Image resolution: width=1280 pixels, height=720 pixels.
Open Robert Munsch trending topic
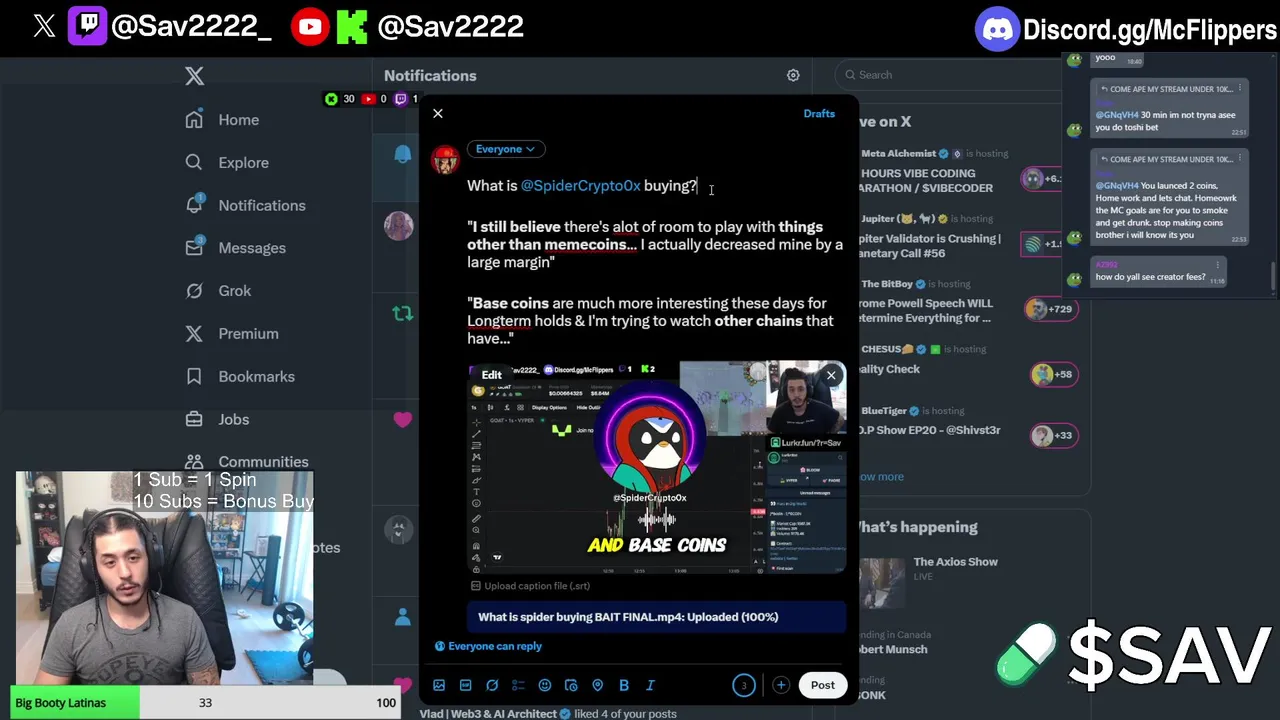[893, 649]
